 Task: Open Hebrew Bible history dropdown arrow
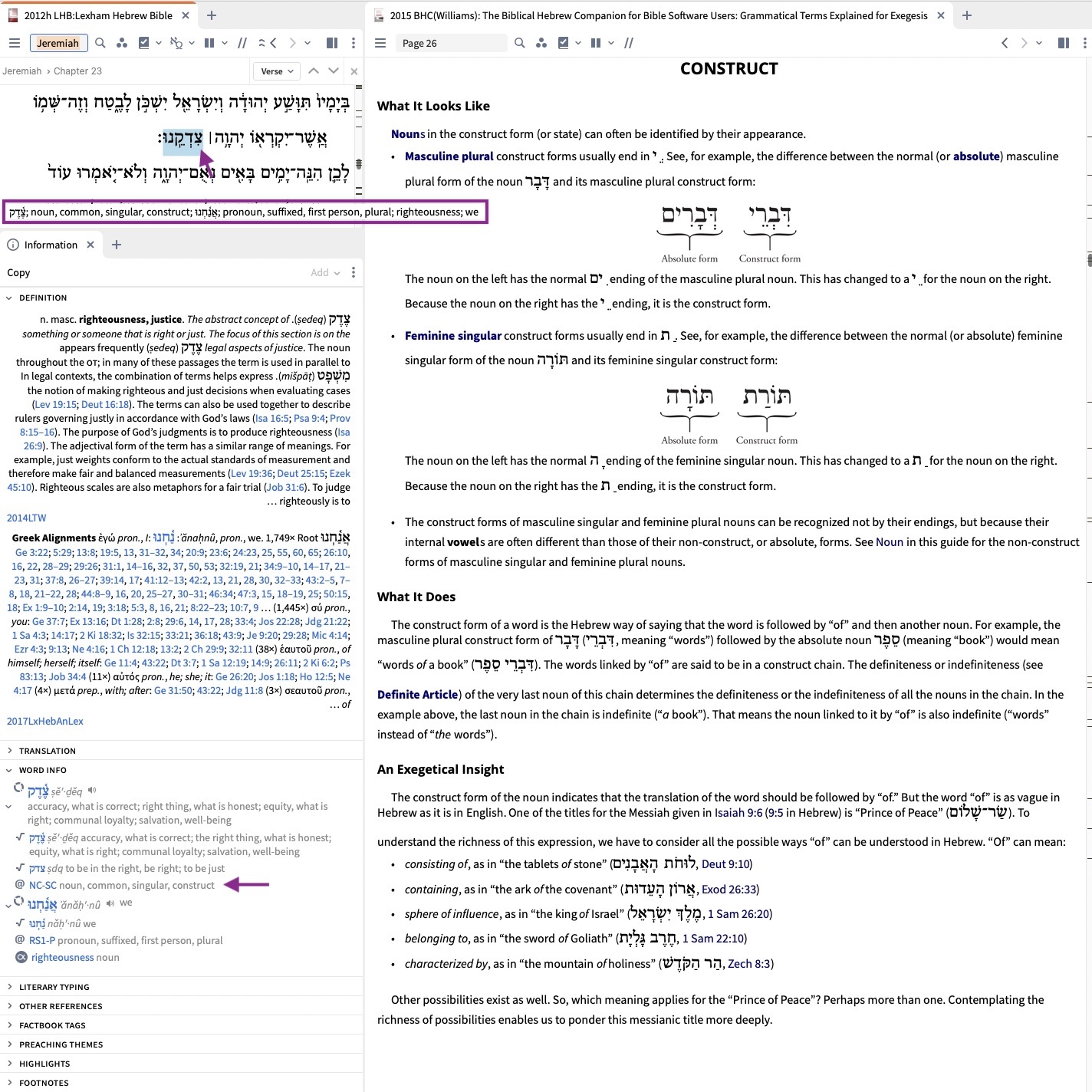tap(308, 43)
